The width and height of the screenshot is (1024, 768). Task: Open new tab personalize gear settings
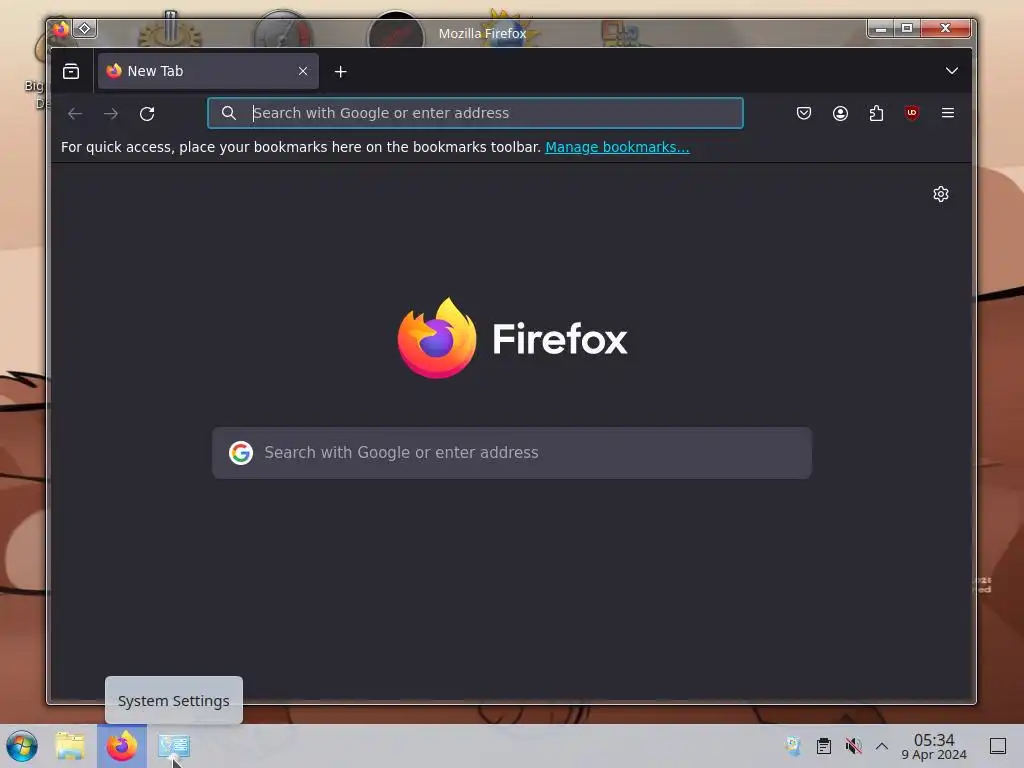[940, 194]
